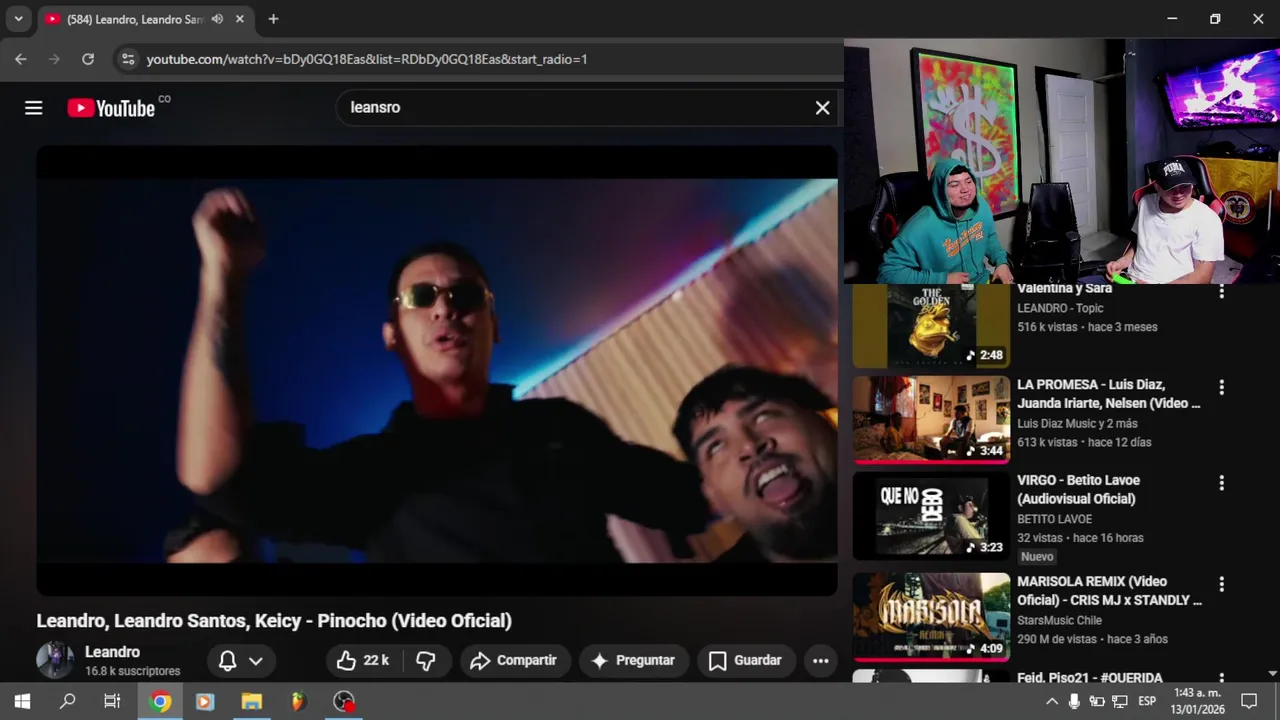The width and height of the screenshot is (1280, 720).
Task: Switch to Chrome in the taskbar
Action: point(160,701)
